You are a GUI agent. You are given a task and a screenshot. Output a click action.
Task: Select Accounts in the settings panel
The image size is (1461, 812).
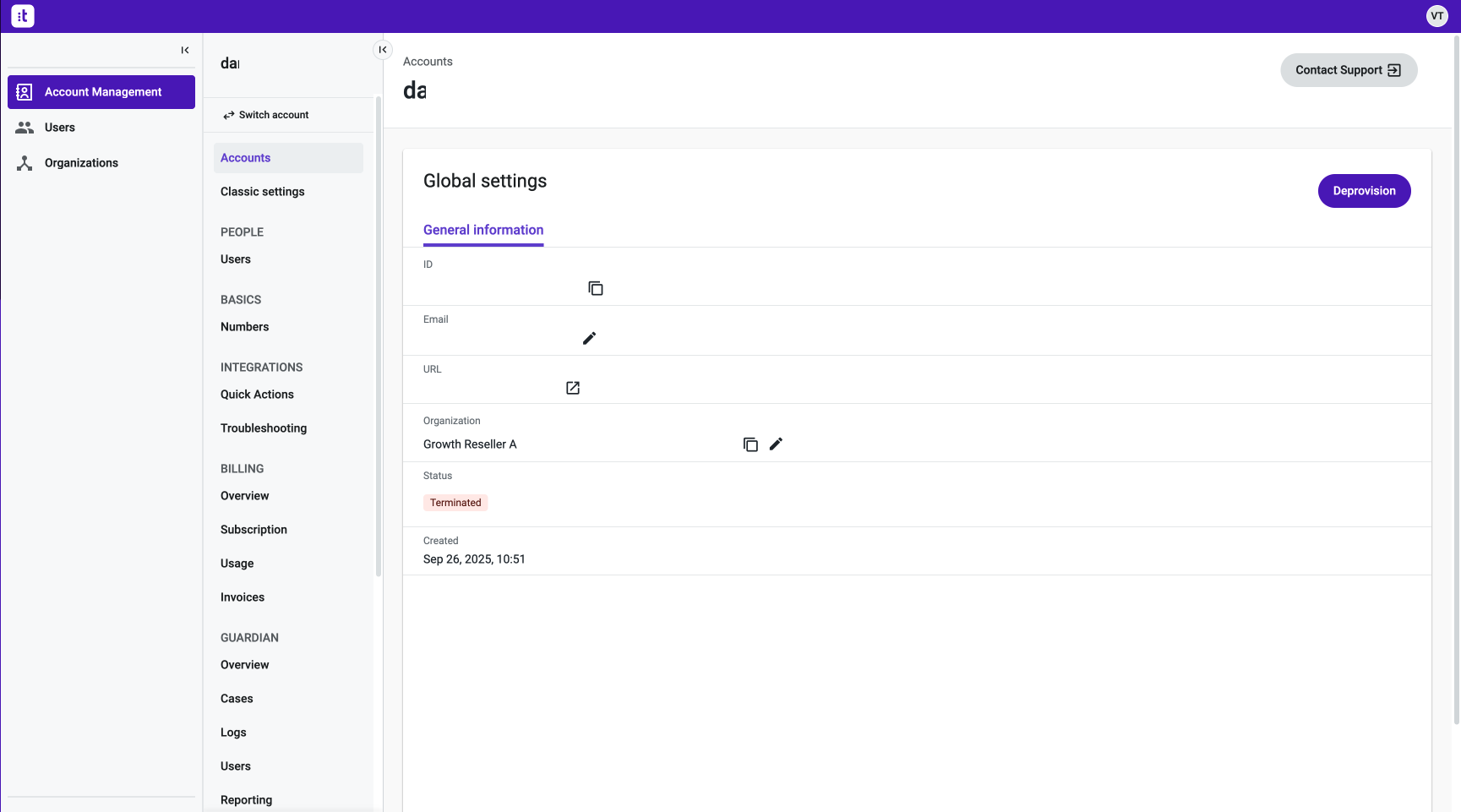(288, 158)
